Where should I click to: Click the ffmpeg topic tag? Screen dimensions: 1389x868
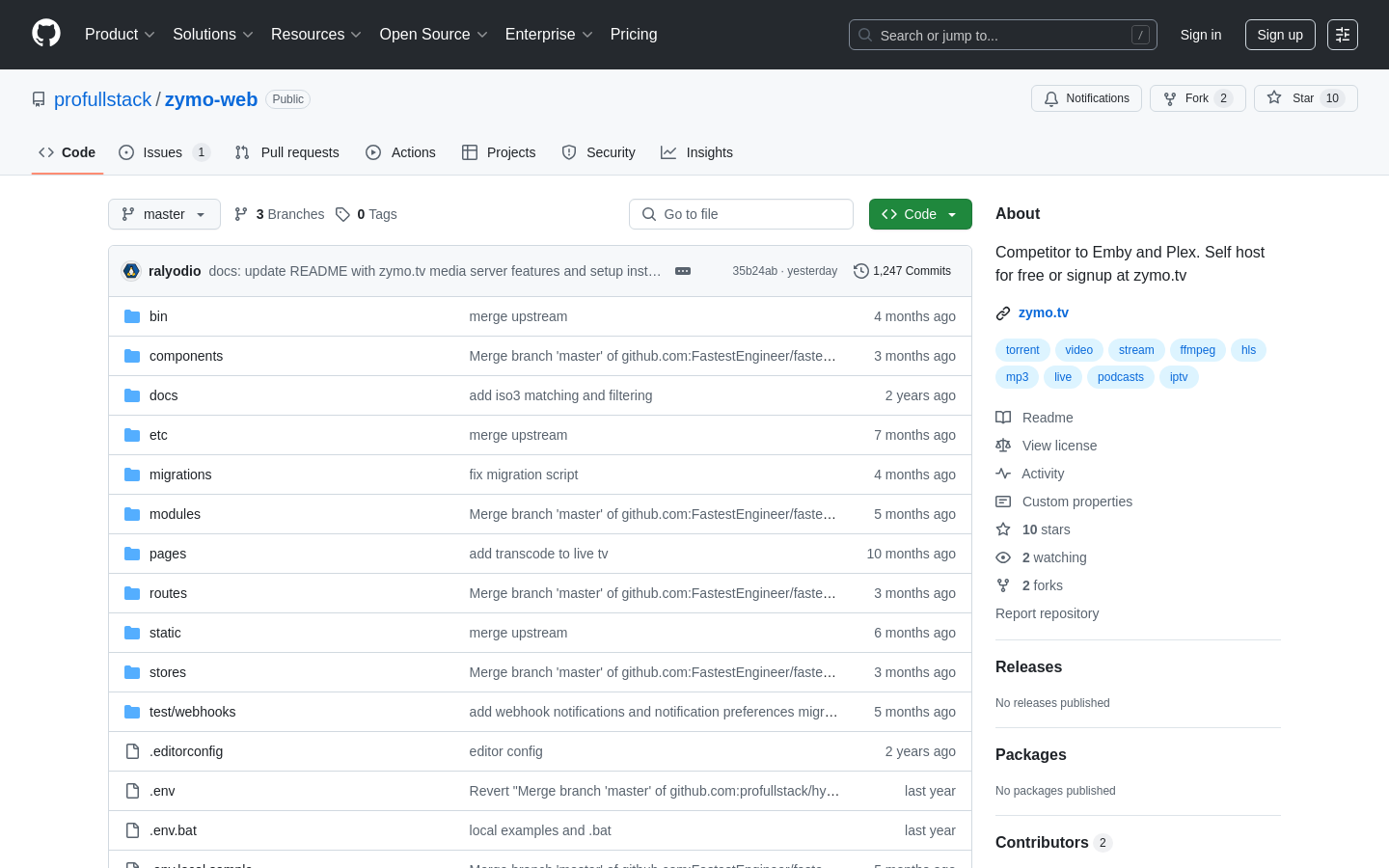click(x=1197, y=350)
